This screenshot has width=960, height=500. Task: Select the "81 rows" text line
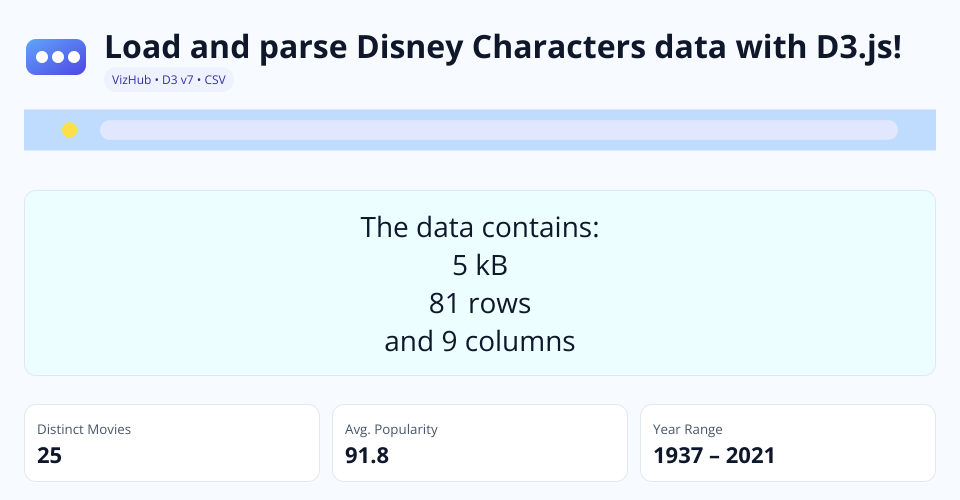click(x=479, y=303)
